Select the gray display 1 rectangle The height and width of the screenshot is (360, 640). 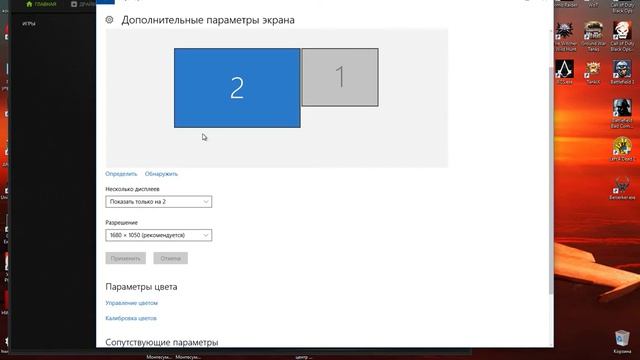tap(340, 77)
